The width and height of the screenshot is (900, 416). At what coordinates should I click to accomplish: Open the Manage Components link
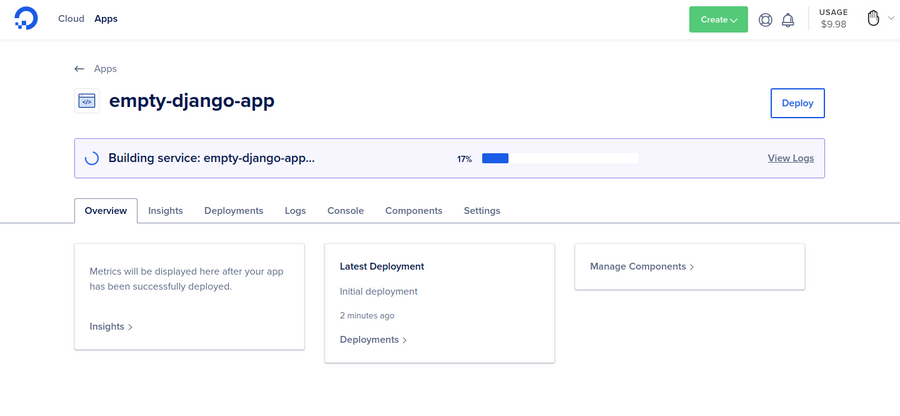pos(642,267)
